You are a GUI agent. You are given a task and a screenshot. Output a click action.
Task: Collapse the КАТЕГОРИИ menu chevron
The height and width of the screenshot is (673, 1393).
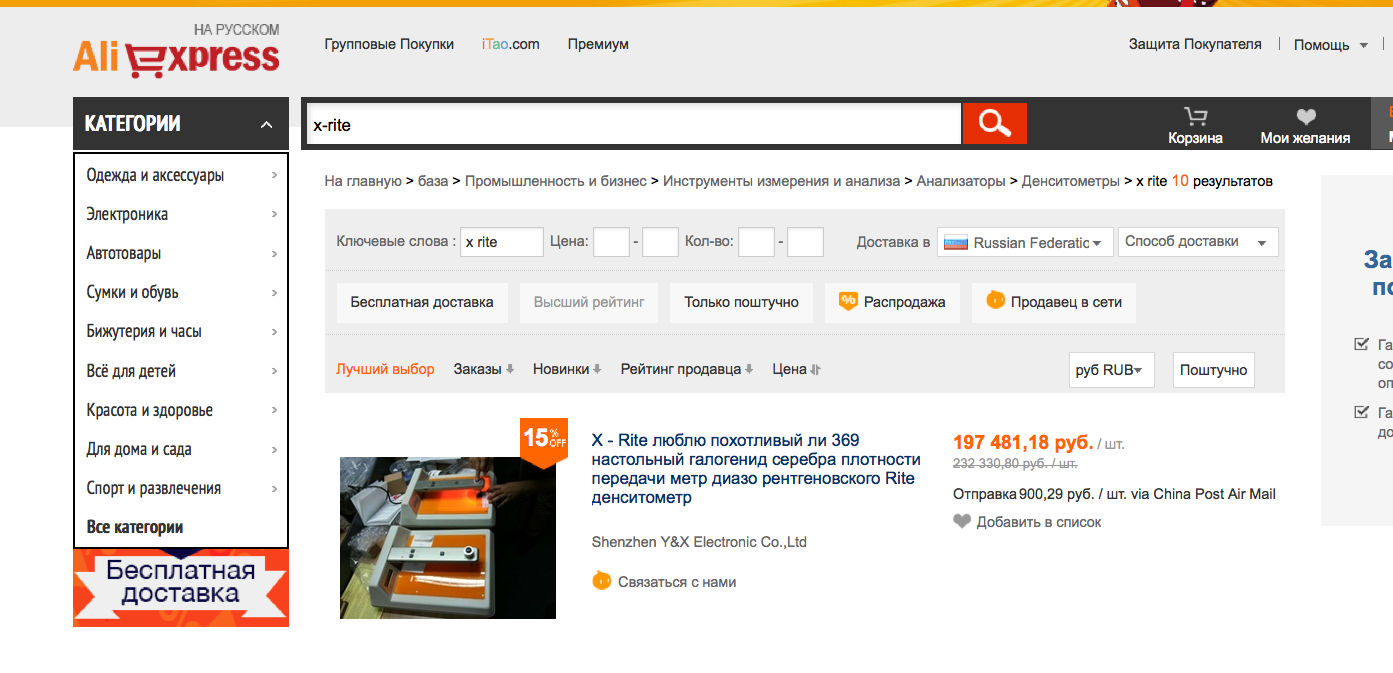point(266,124)
